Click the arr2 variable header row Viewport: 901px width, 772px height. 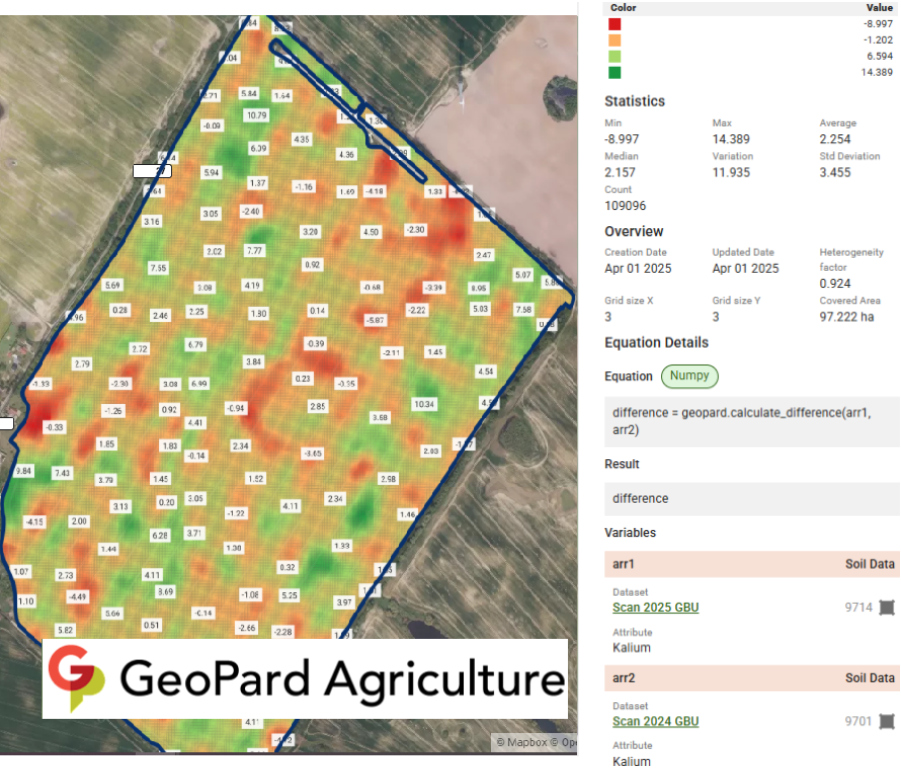coord(751,678)
